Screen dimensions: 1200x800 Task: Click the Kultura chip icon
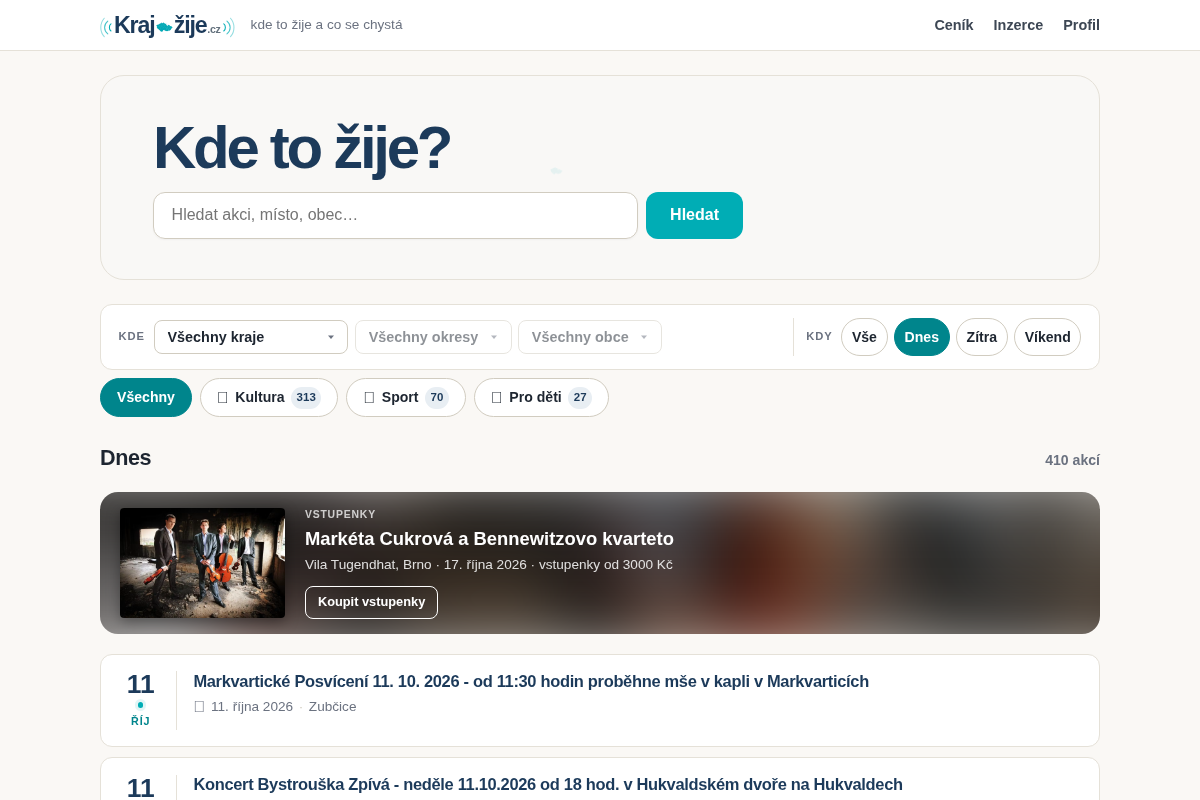coord(222,397)
